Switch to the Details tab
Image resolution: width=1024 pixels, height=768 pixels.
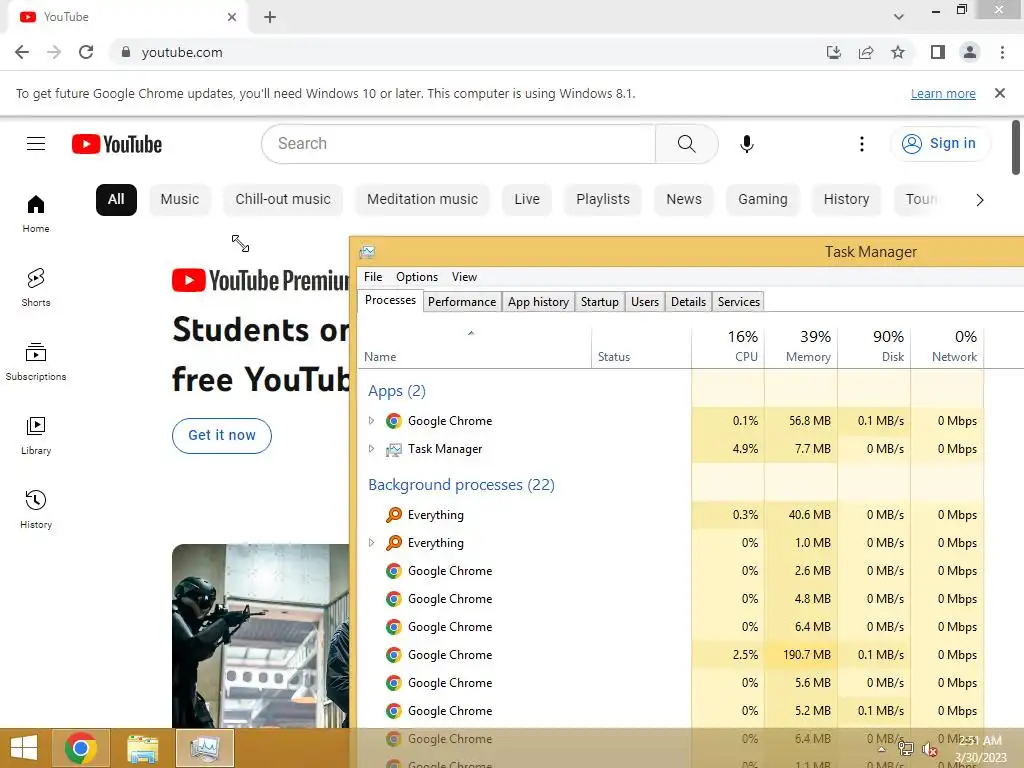tap(688, 302)
